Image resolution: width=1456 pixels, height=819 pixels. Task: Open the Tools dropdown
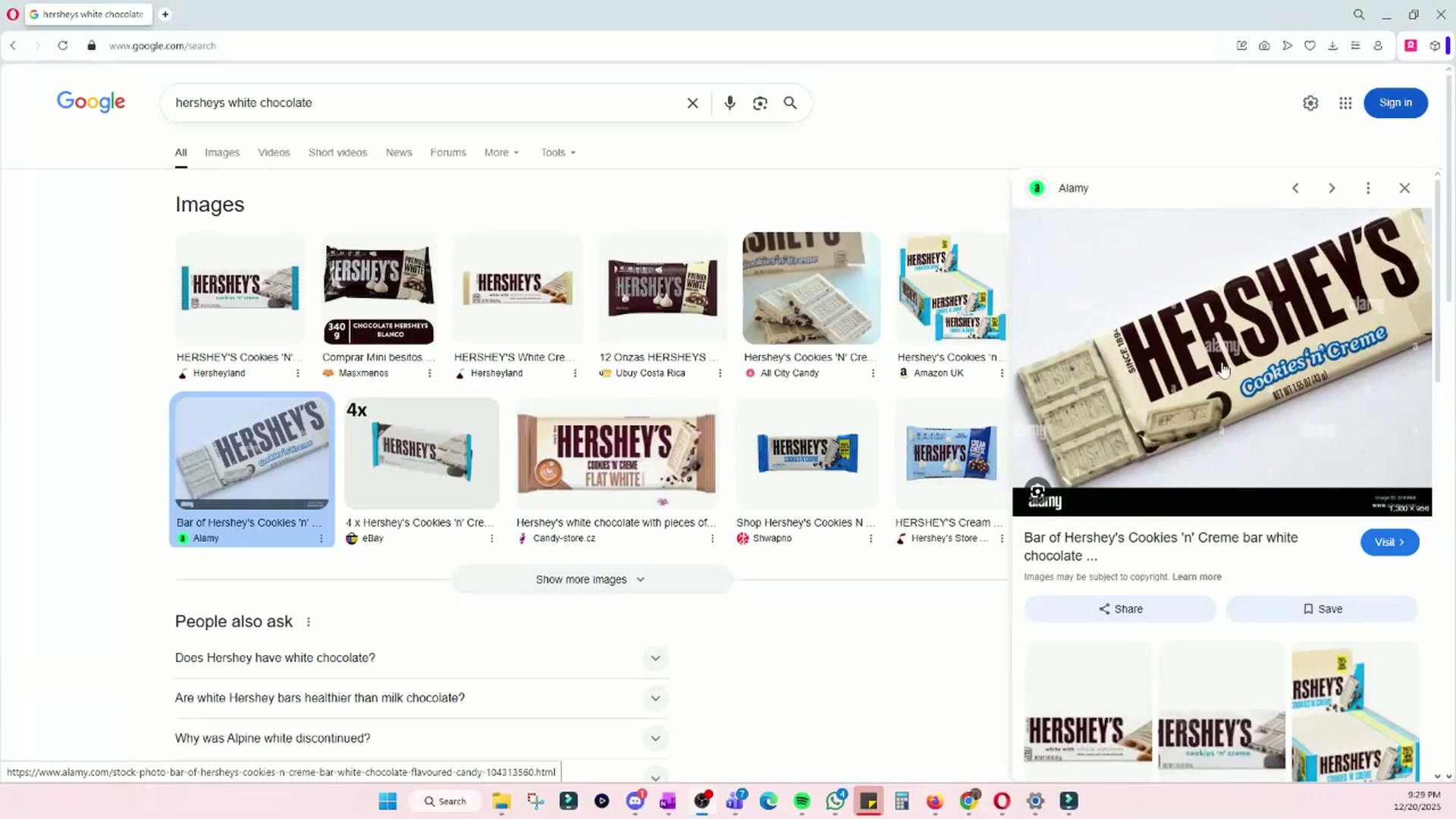(558, 152)
